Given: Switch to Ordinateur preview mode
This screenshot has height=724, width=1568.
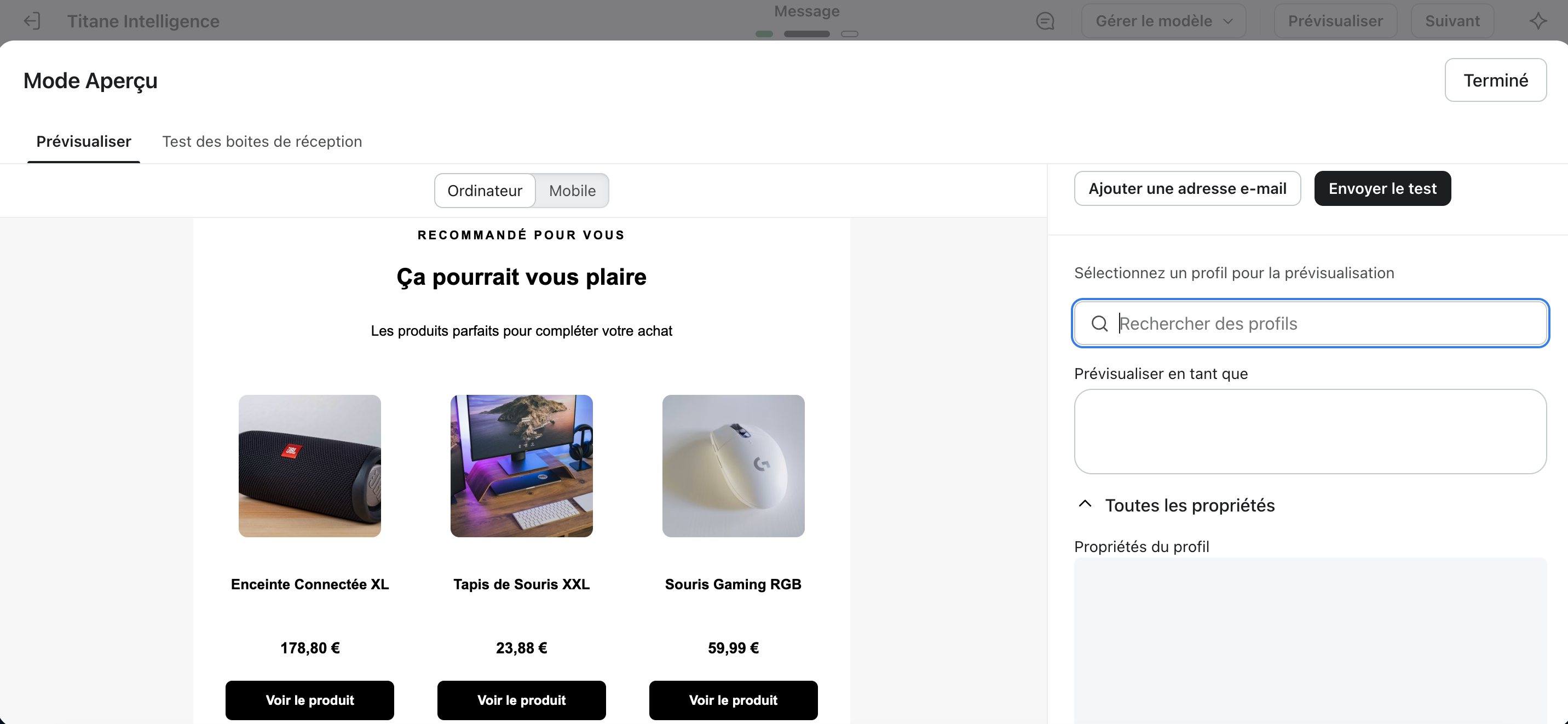Looking at the screenshot, I should pos(485,191).
